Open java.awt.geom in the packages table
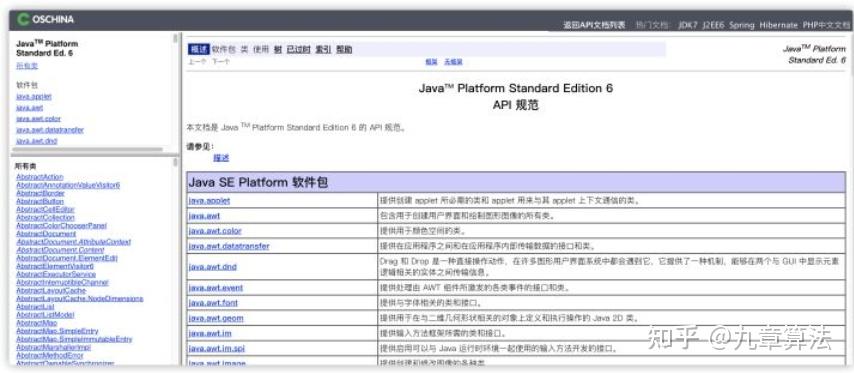854x373 pixels. 216,318
